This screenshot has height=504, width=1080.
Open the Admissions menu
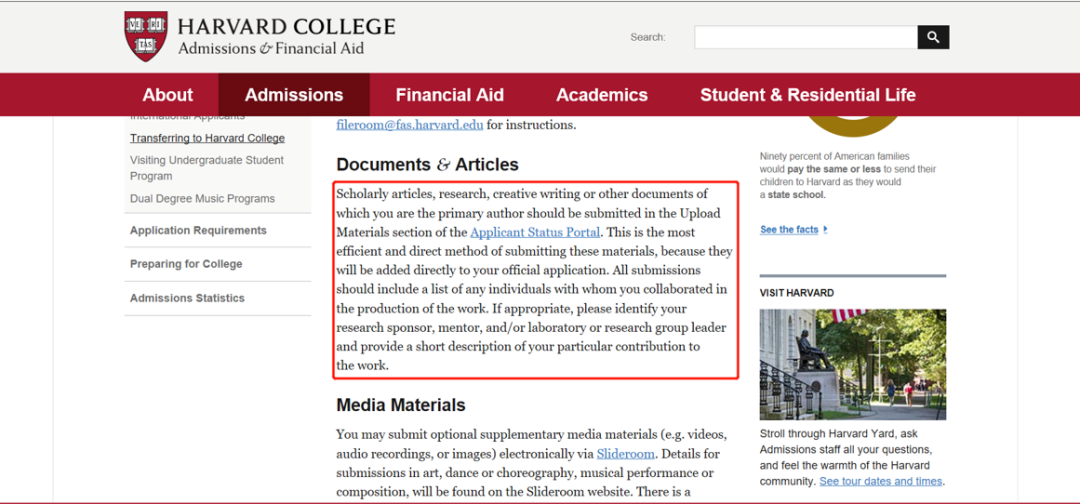pyautogui.click(x=294, y=95)
